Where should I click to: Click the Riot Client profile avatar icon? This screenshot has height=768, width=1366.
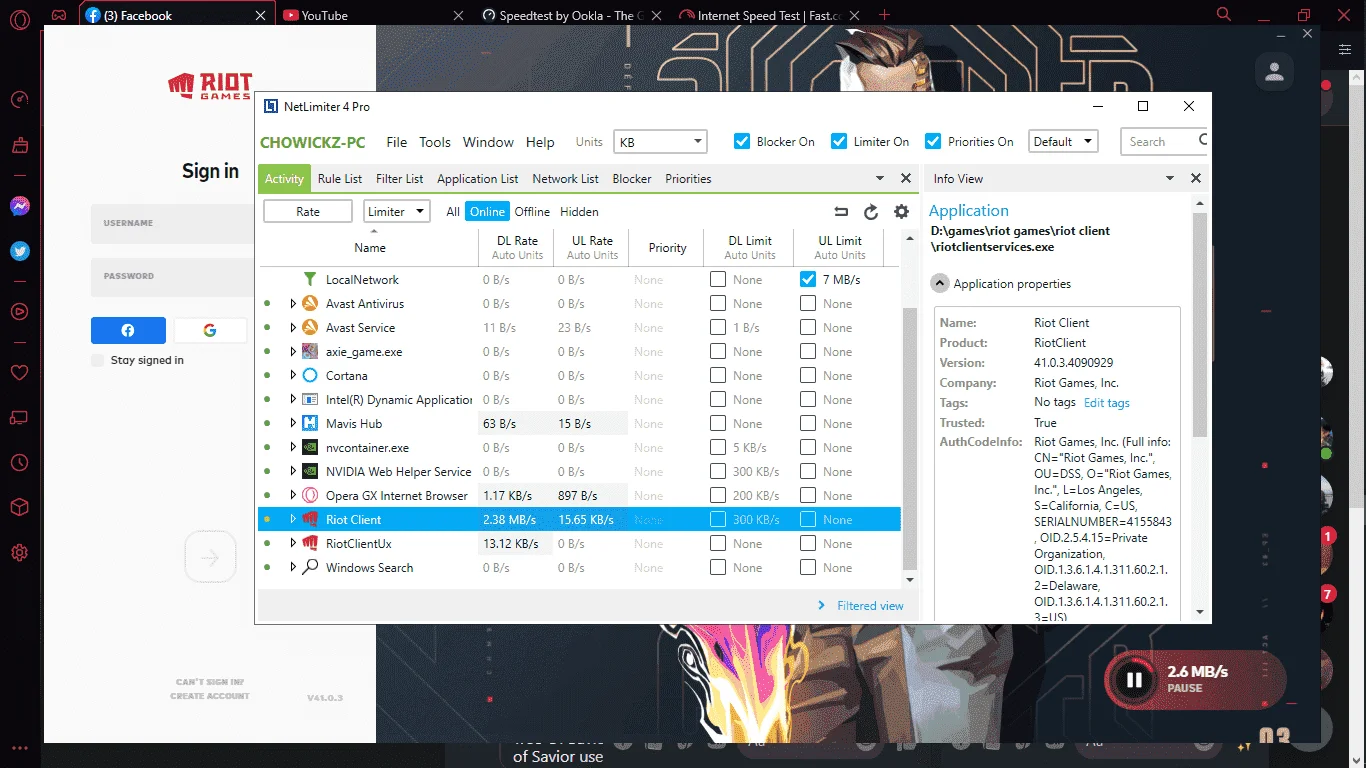click(x=1275, y=72)
